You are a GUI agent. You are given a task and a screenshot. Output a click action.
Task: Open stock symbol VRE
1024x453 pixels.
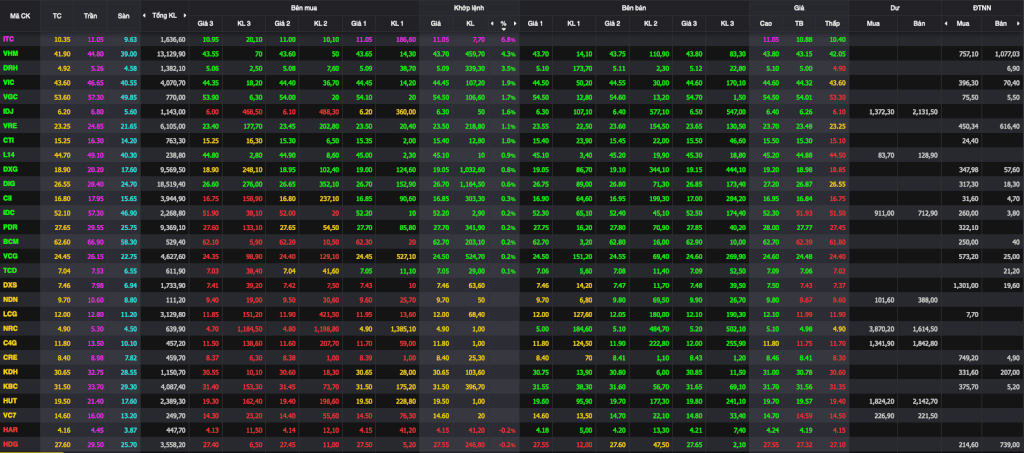pyautogui.click(x=9, y=125)
